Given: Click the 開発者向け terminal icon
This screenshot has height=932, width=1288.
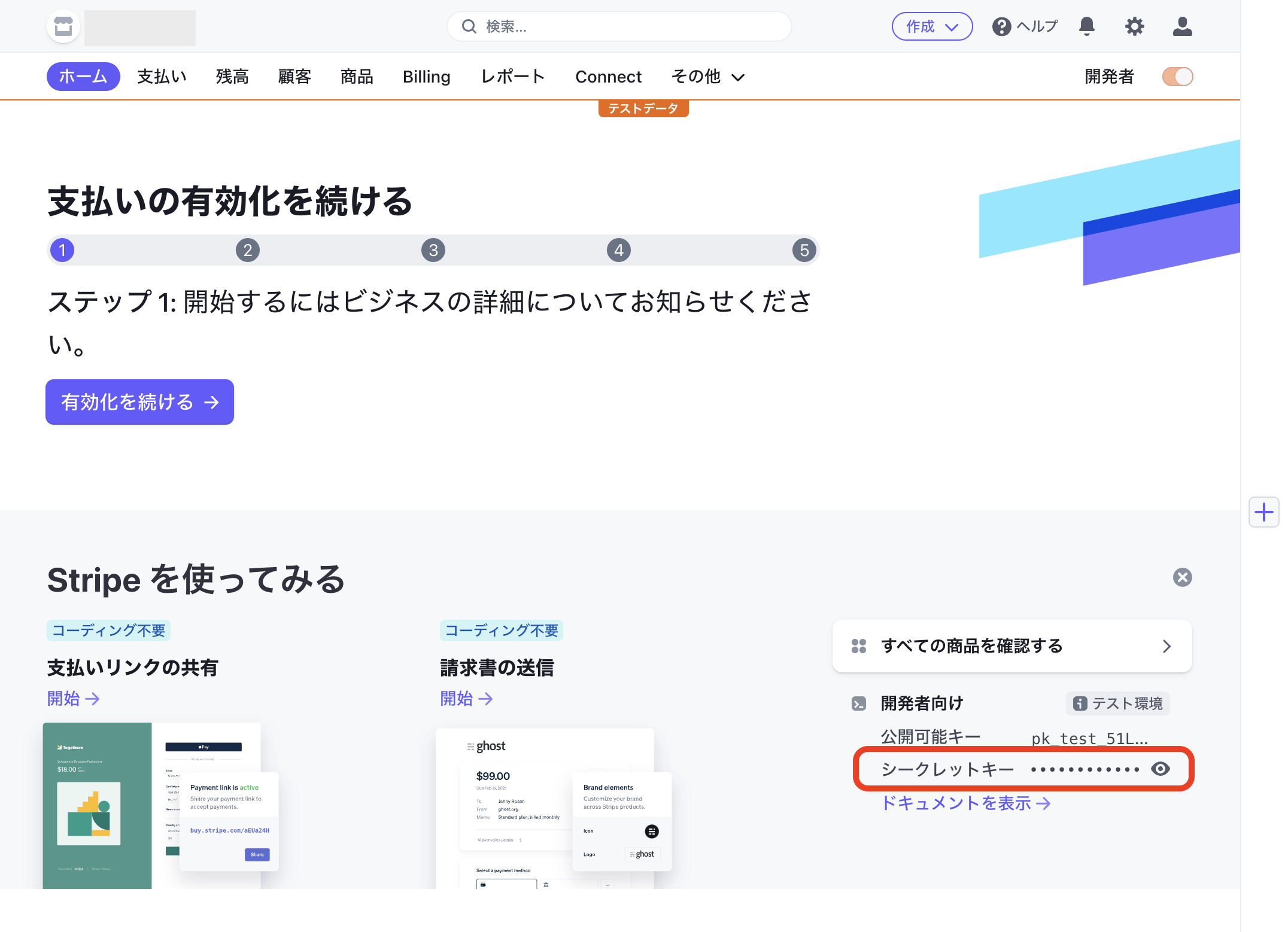Looking at the screenshot, I should click(858, 703).
